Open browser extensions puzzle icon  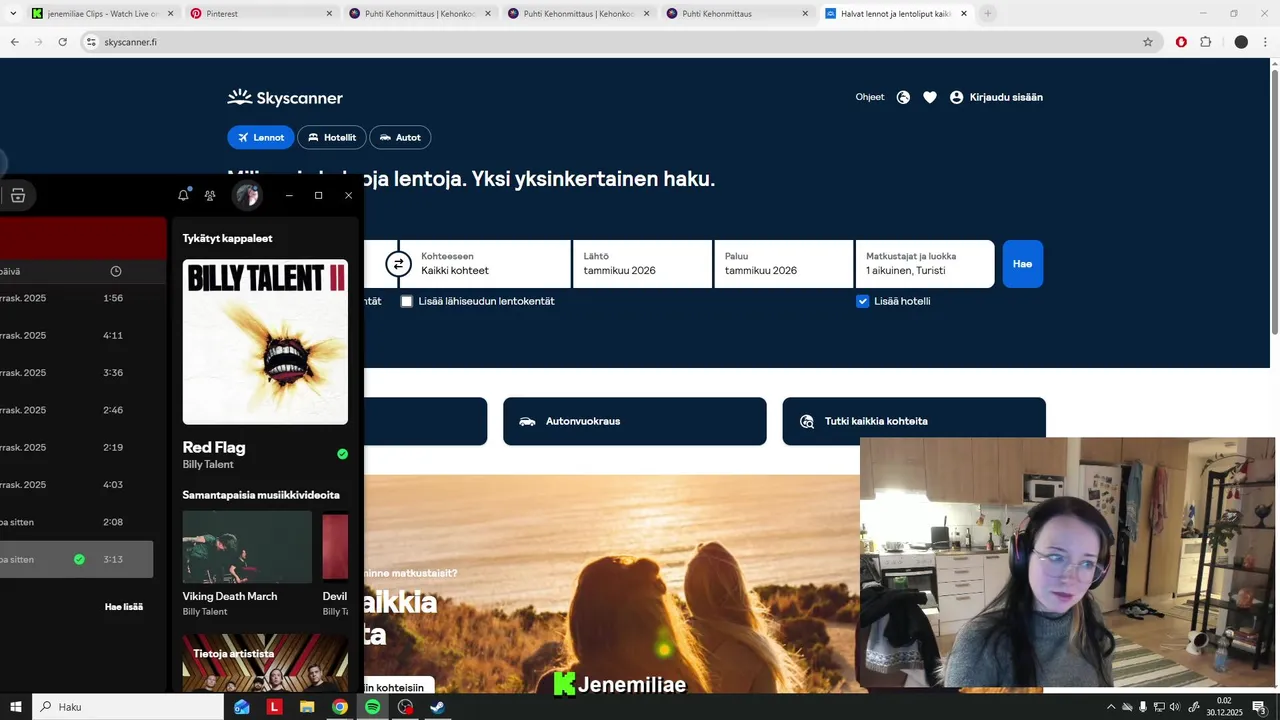(x=1205, y=42)
